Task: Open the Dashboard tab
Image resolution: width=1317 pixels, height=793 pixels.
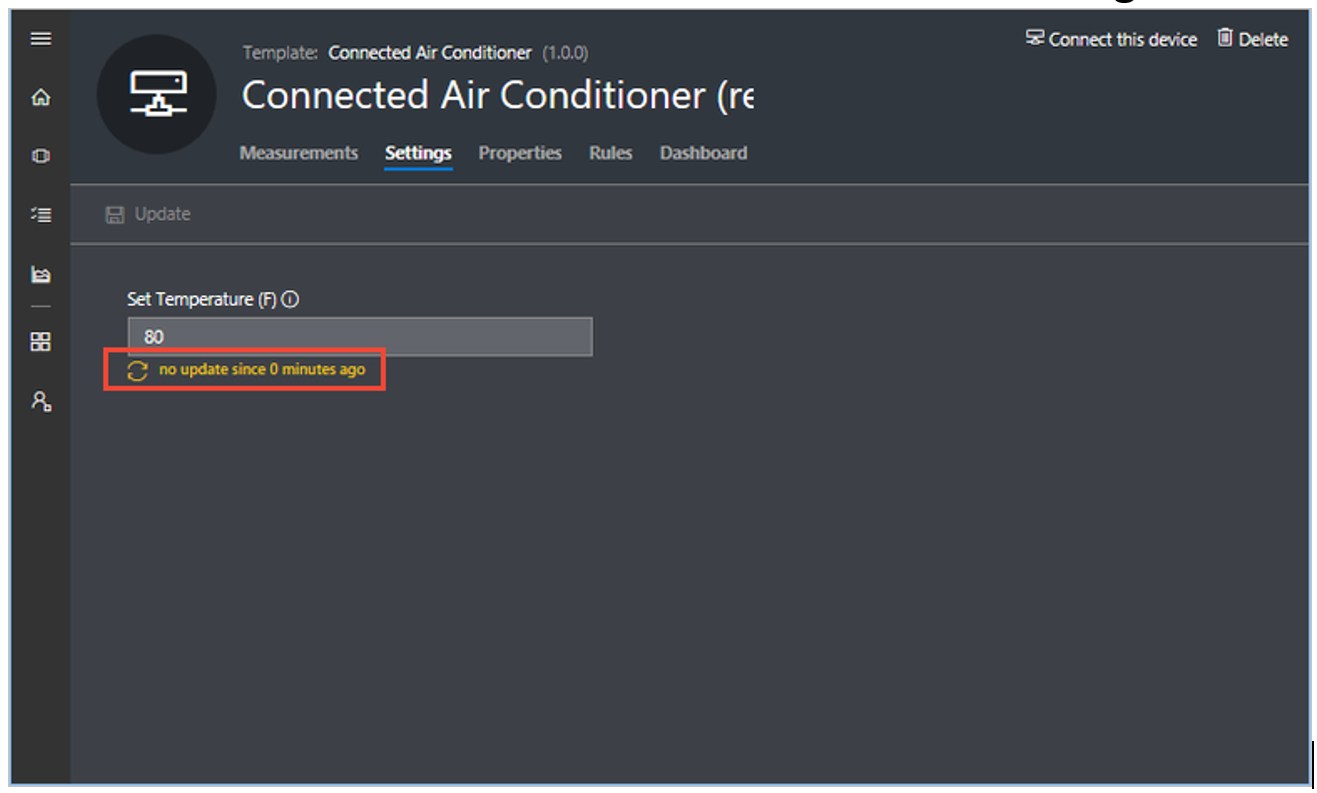Action: click(x=703, y=153)
